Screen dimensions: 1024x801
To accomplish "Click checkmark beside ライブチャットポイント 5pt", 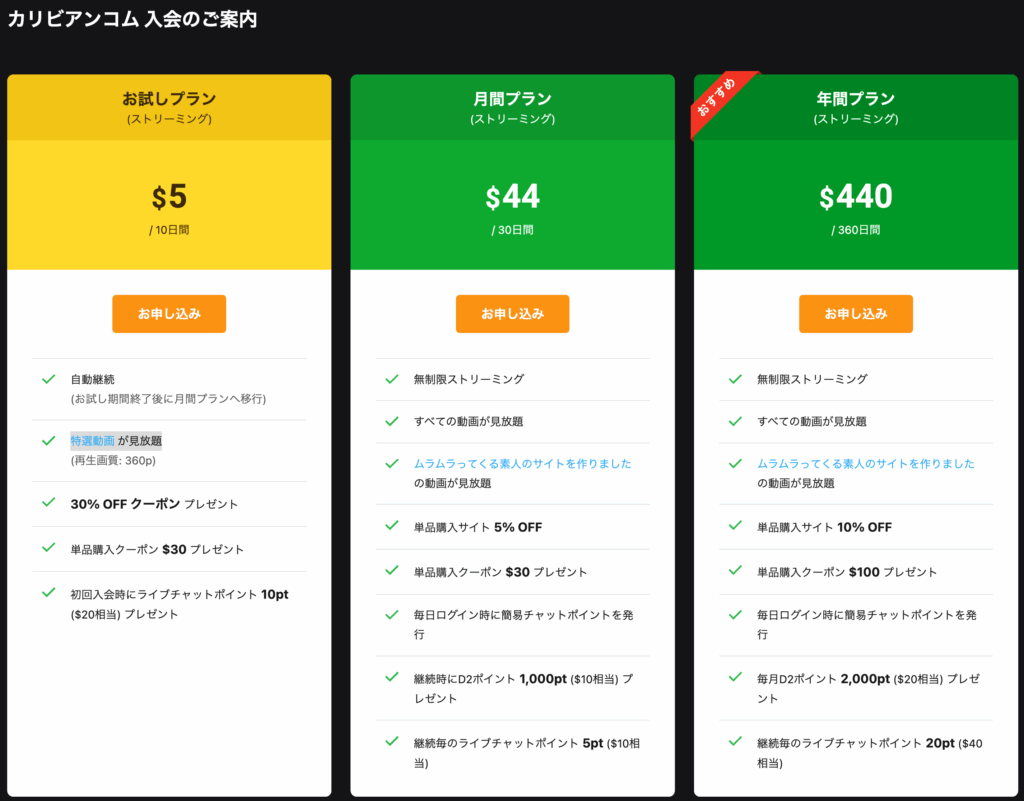I will coord(392,741).
